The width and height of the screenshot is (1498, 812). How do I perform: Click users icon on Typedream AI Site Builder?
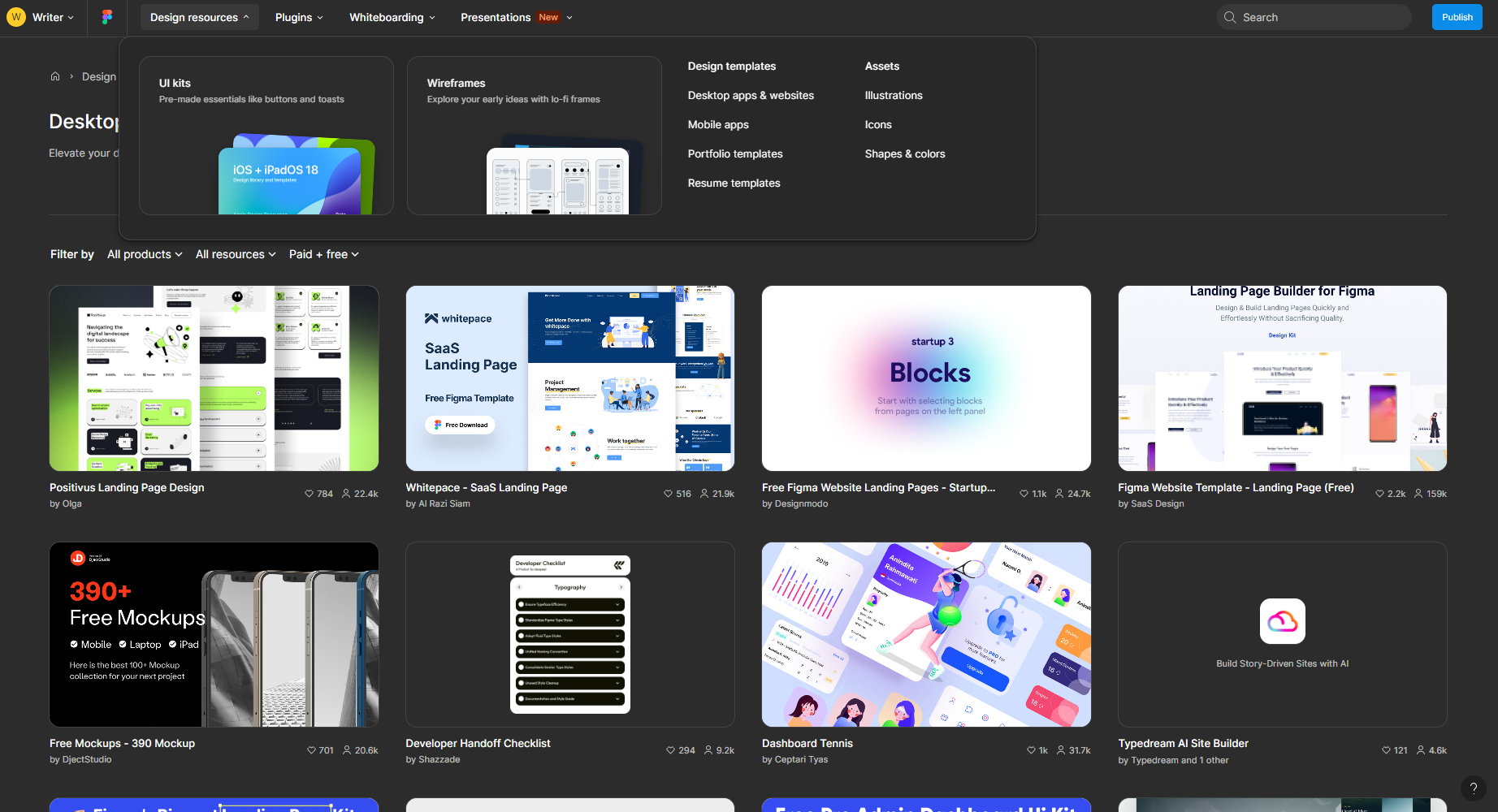click(1421, 750)
